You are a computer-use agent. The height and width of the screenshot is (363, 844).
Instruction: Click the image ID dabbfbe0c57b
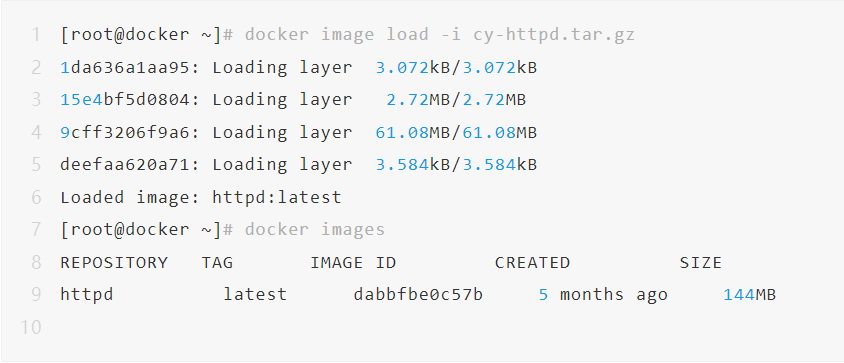(x=418, y=295)
